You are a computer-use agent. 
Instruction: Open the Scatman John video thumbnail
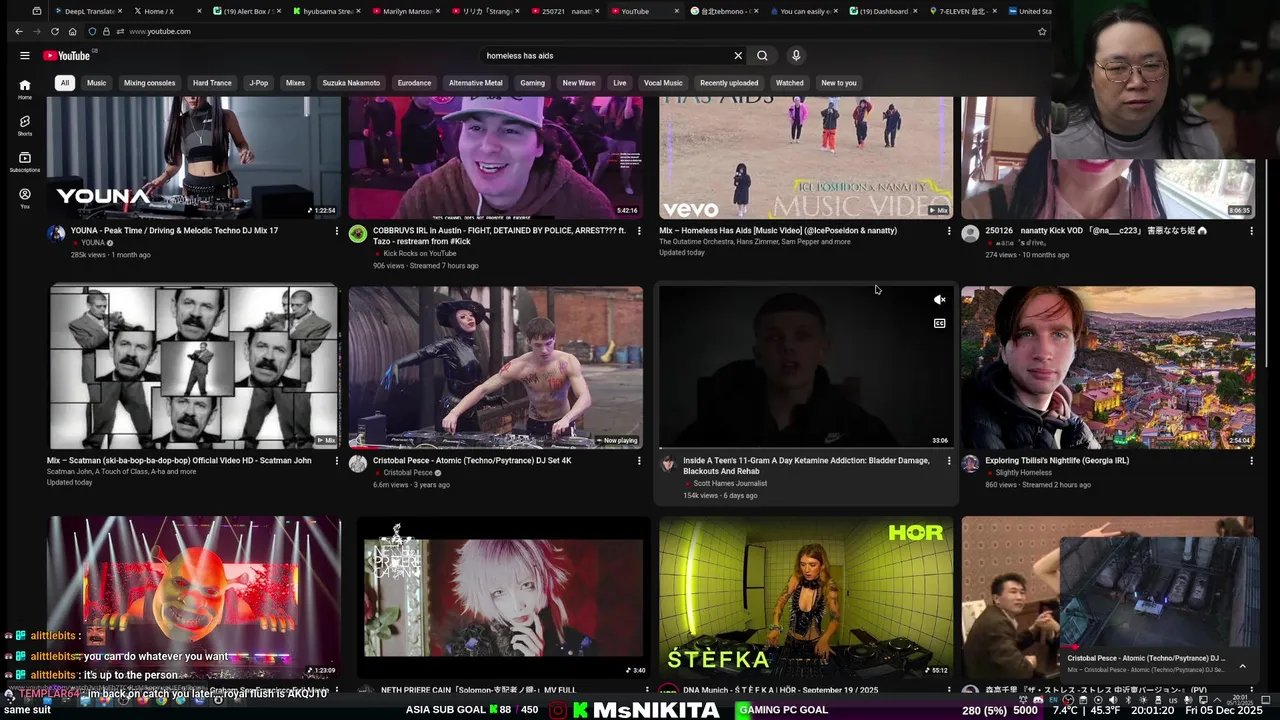point(194,367)
